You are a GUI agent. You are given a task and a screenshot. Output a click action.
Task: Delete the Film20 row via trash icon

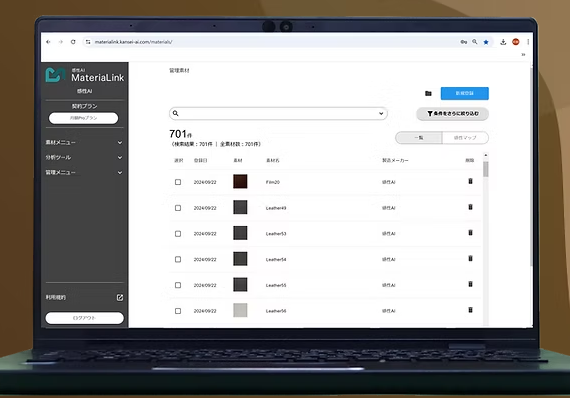click(x=470, y=181)
